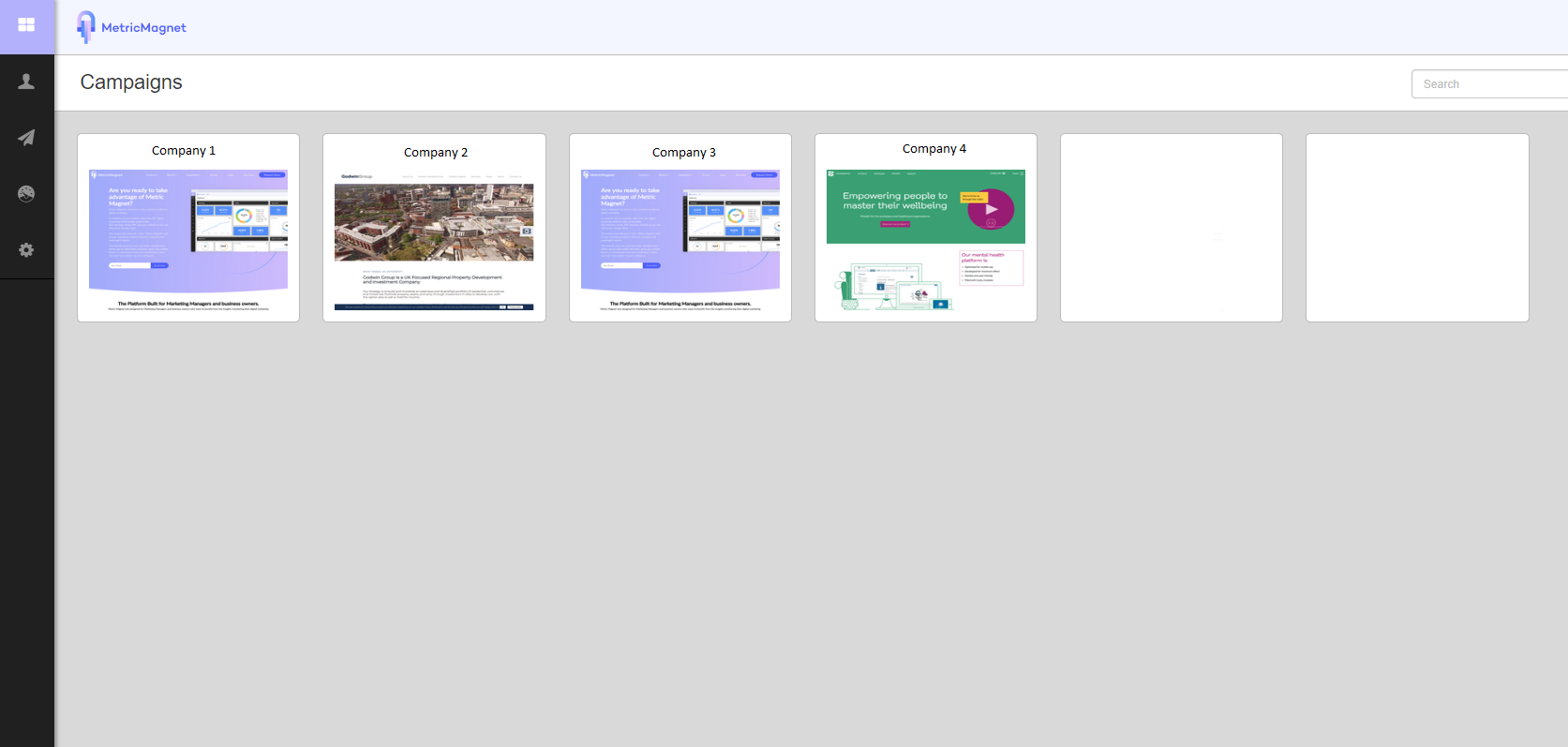Open the Company 3 campaign card
1568x747 pixels.
click(x=680, y=228)
